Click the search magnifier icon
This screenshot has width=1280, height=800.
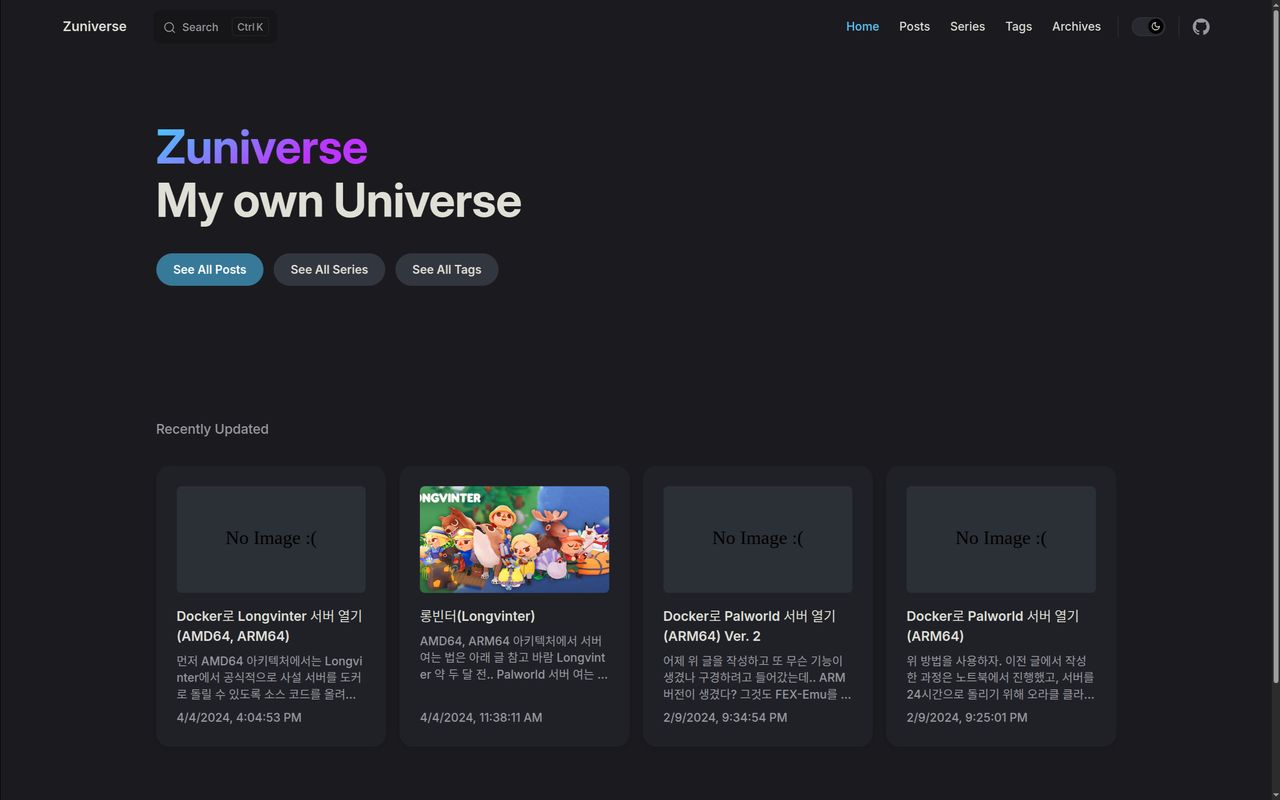tap(169, 28)
